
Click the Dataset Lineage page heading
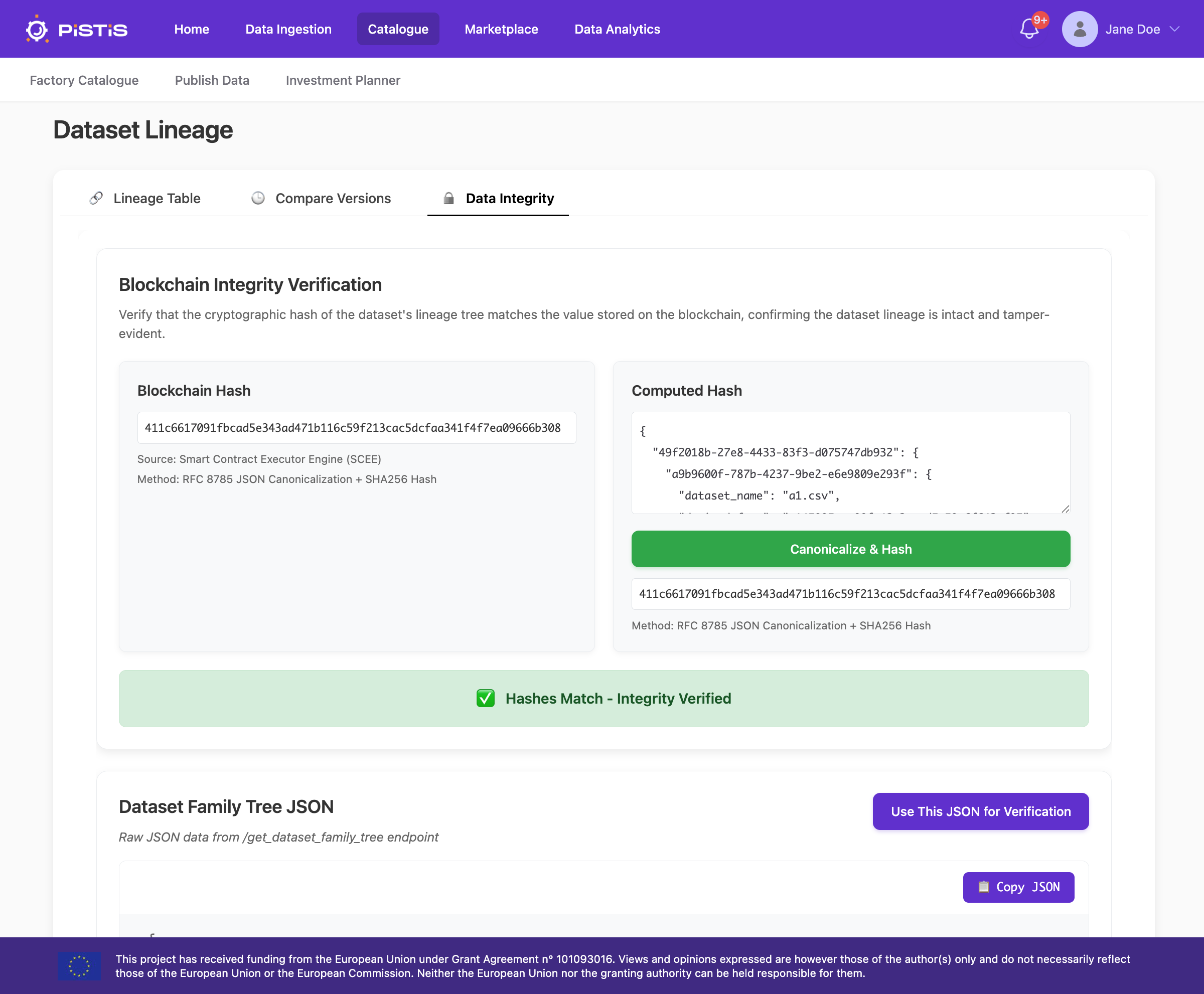point(143,130)
